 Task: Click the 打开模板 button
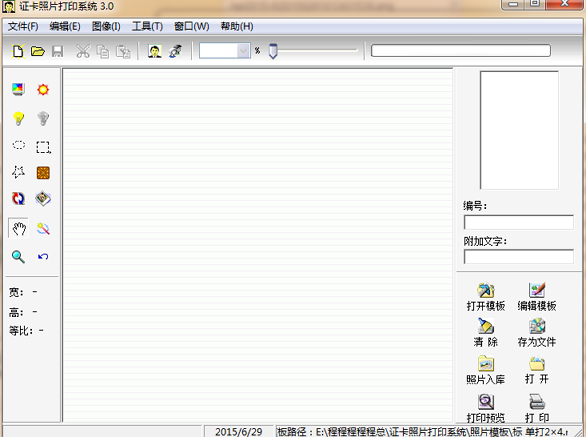pos(485,297)
